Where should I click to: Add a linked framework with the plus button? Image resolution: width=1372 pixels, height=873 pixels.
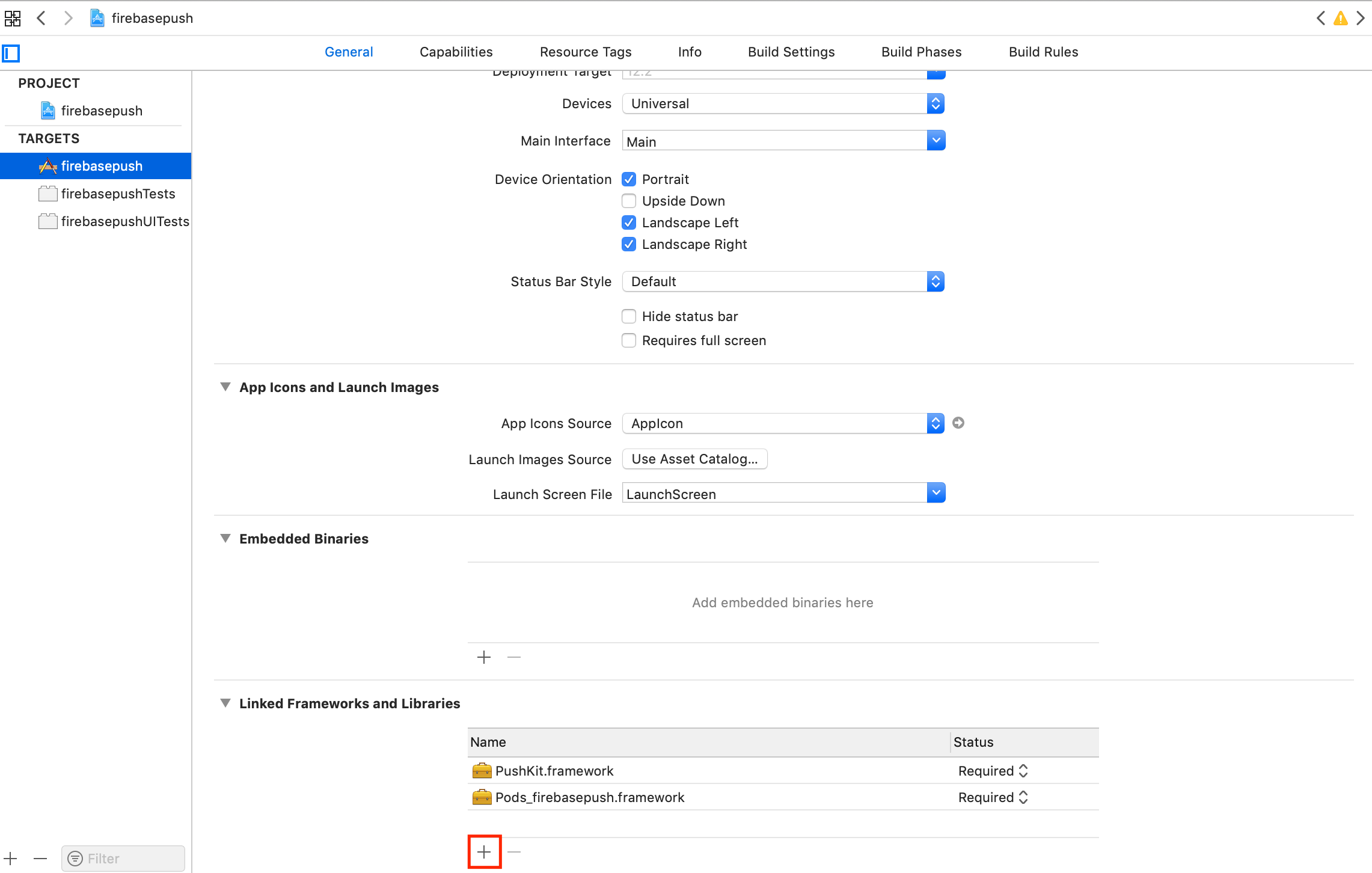click(484, 852)
